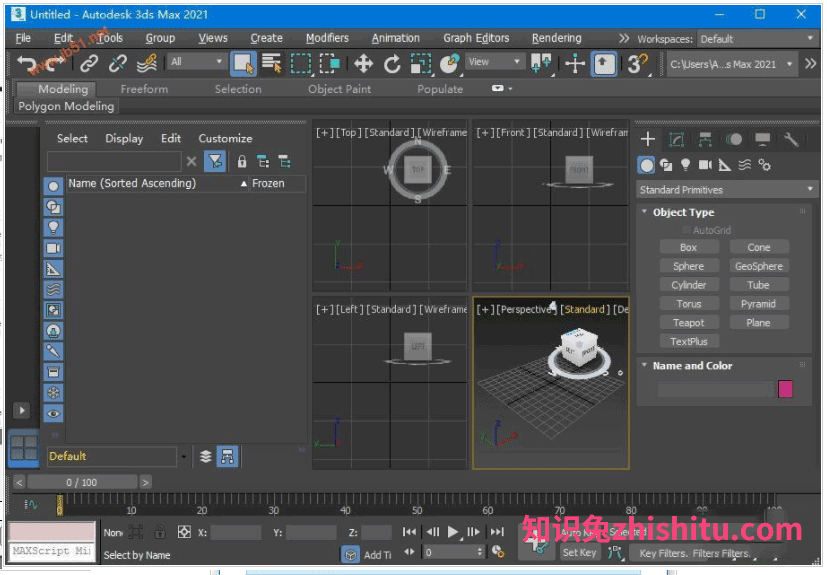The image size is (827, 575).
Task: Click the 0 / 100 time slider
Action: click(x=82, y=482)
